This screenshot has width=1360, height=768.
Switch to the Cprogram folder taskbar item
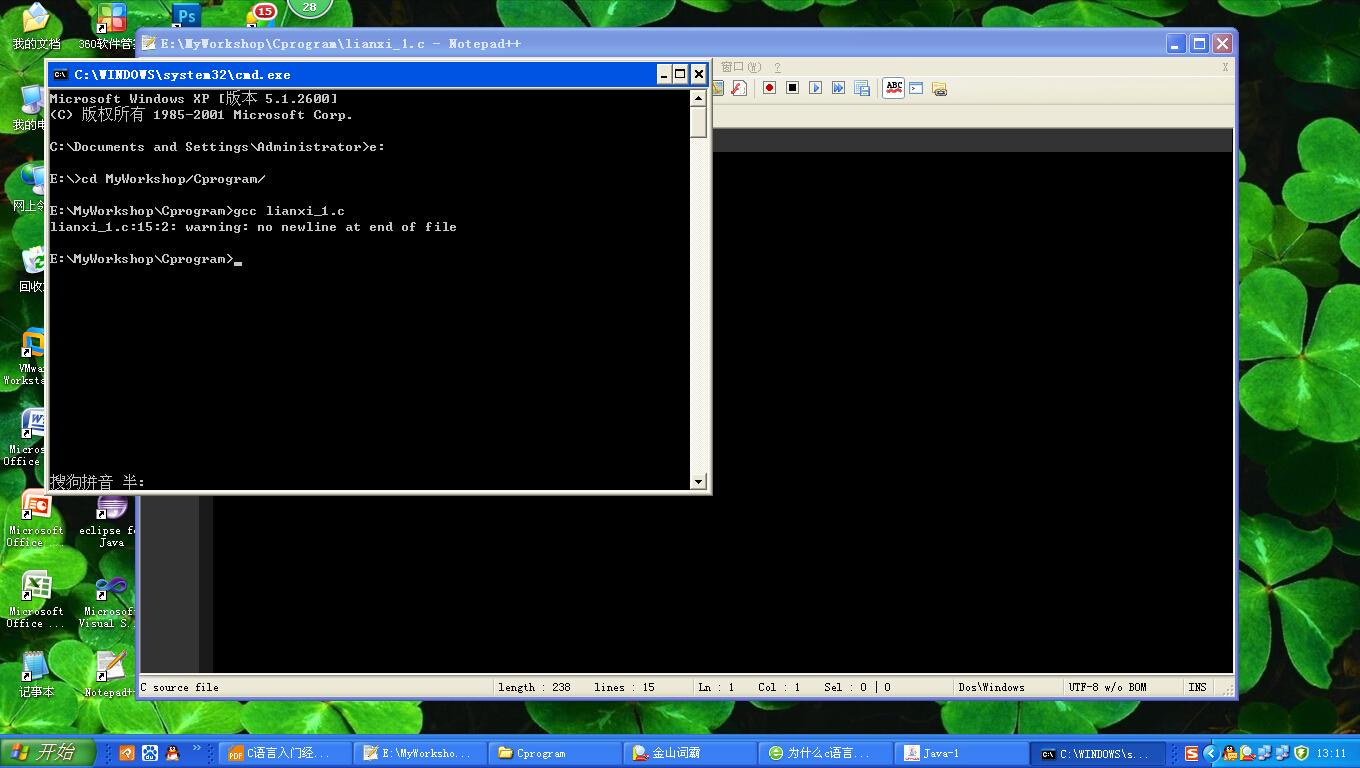click(x=556, y=753)
